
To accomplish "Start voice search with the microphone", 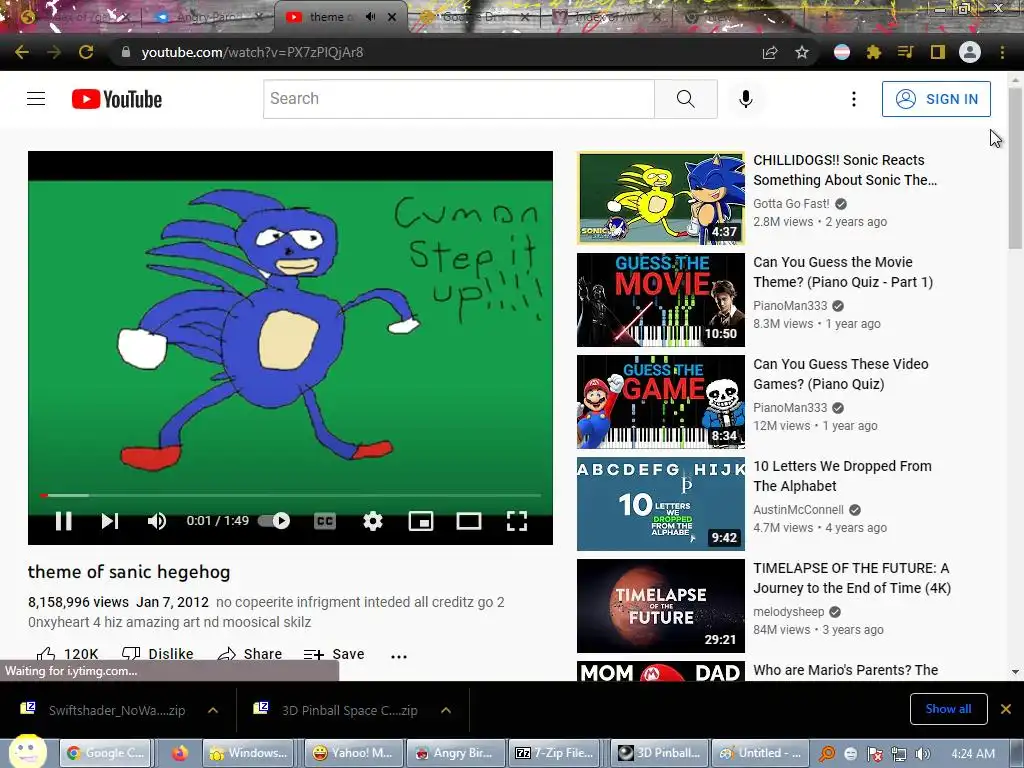I will coord(746,99).
